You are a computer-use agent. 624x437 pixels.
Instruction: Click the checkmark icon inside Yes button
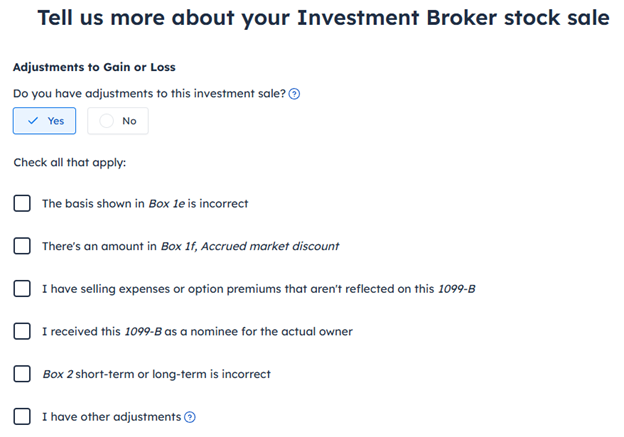(x=33, y=121)
